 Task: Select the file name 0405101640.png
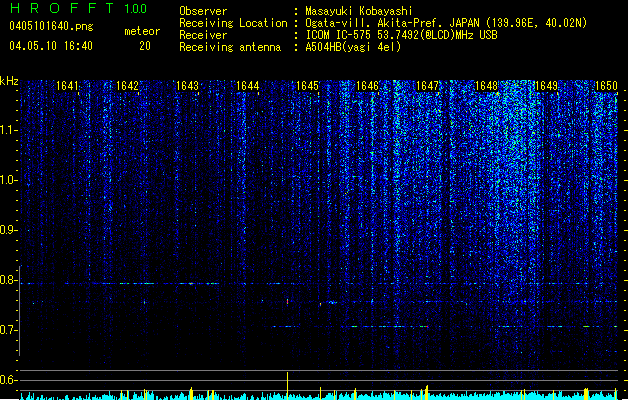coord(51,26)
